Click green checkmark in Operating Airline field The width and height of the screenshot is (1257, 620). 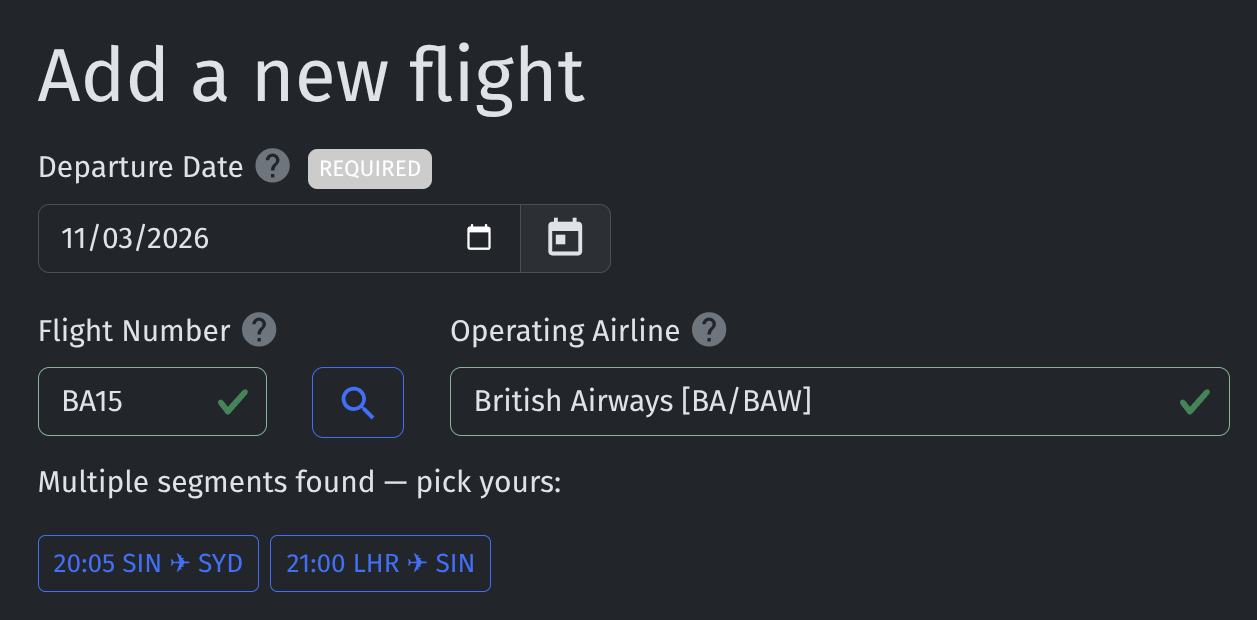pos(1195,402)
